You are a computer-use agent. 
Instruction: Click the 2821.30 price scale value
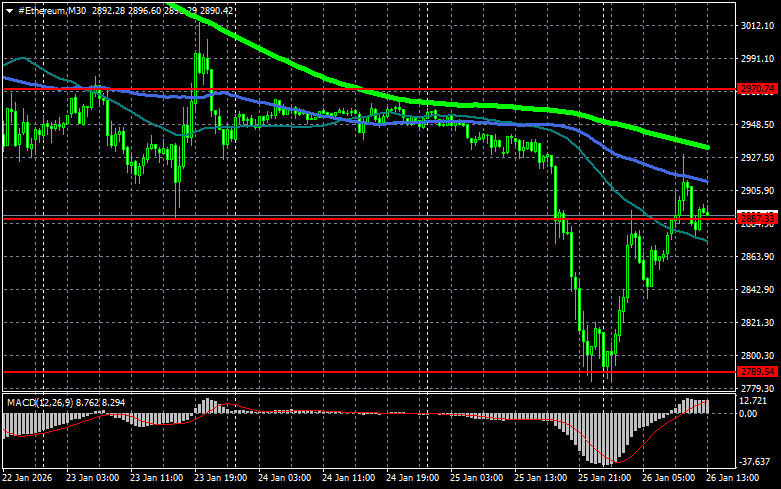click(757, 323)
